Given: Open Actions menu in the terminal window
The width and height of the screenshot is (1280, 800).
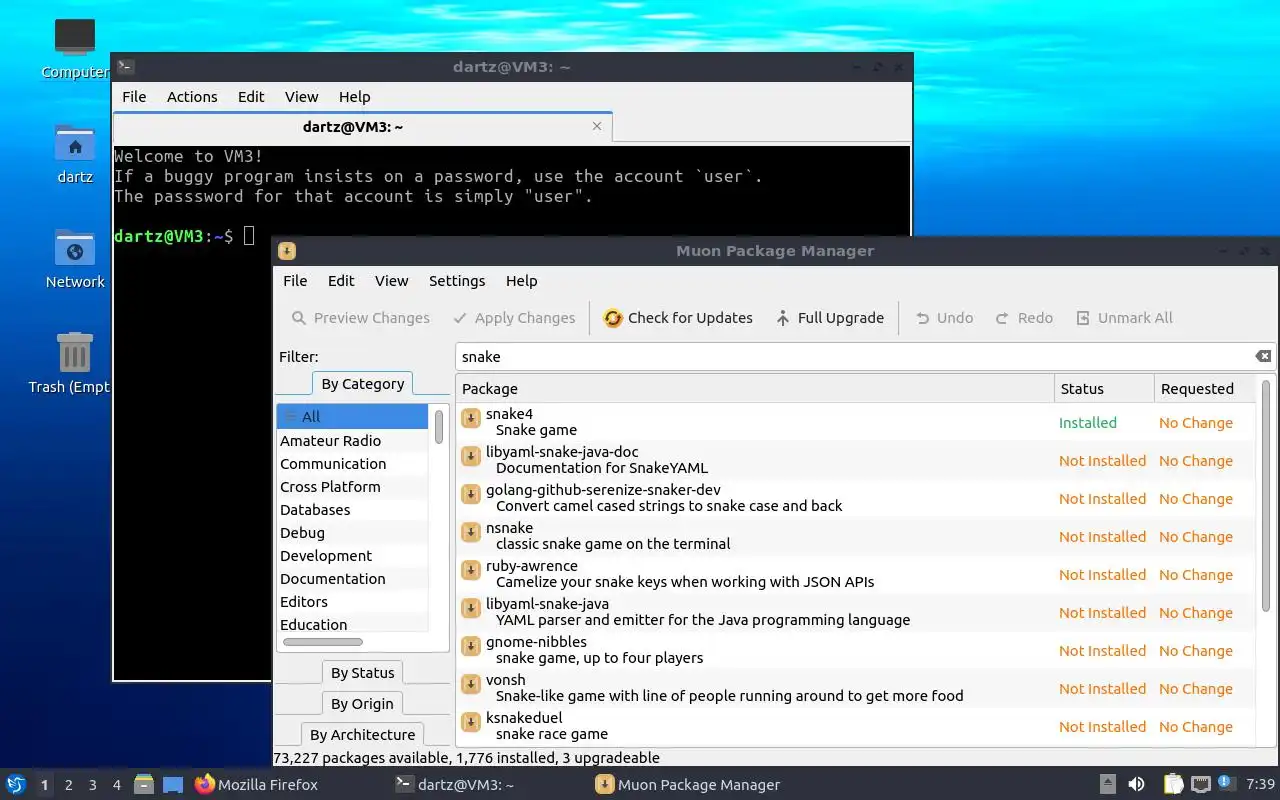Looking at the screenshot, I should coord(192,97).
